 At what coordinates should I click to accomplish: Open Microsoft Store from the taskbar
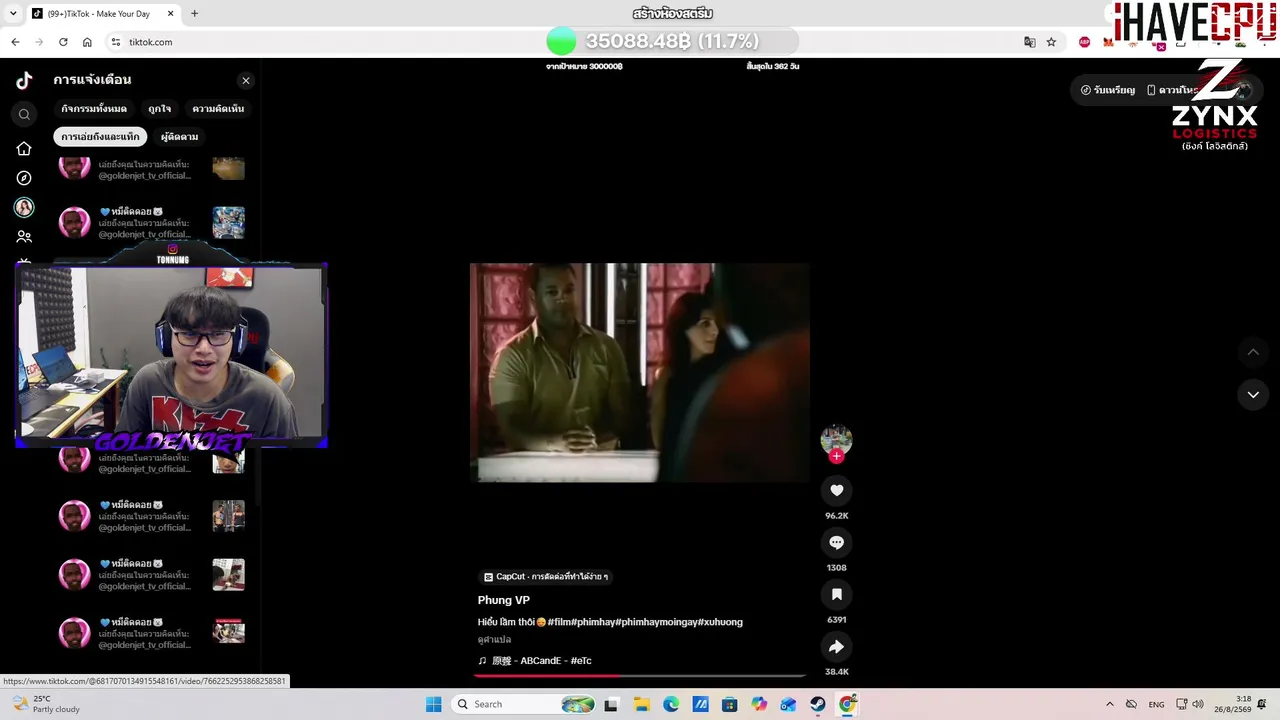tap(730, 704)
